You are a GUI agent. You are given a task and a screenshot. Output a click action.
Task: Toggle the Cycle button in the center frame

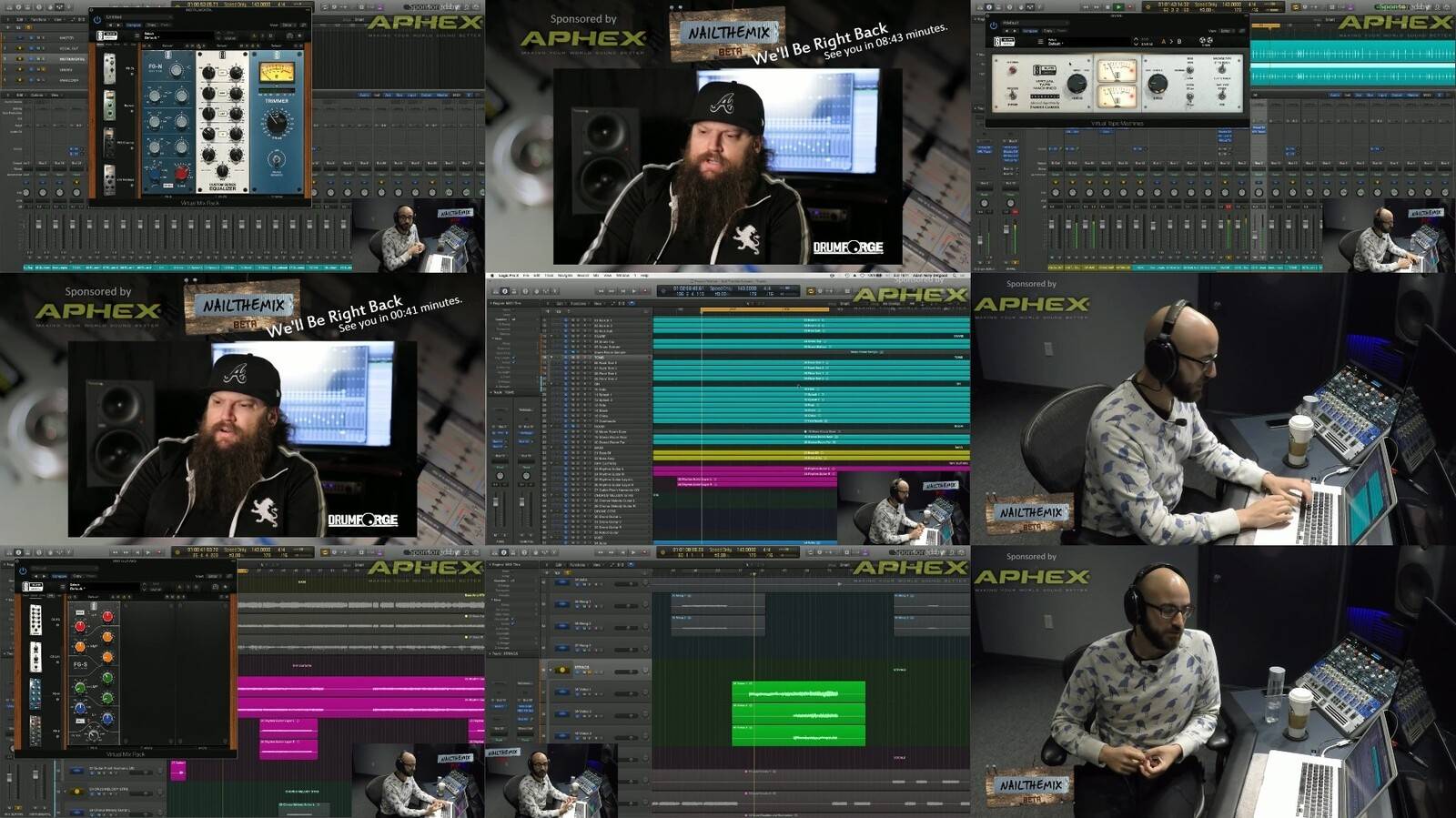pos(811,291)
